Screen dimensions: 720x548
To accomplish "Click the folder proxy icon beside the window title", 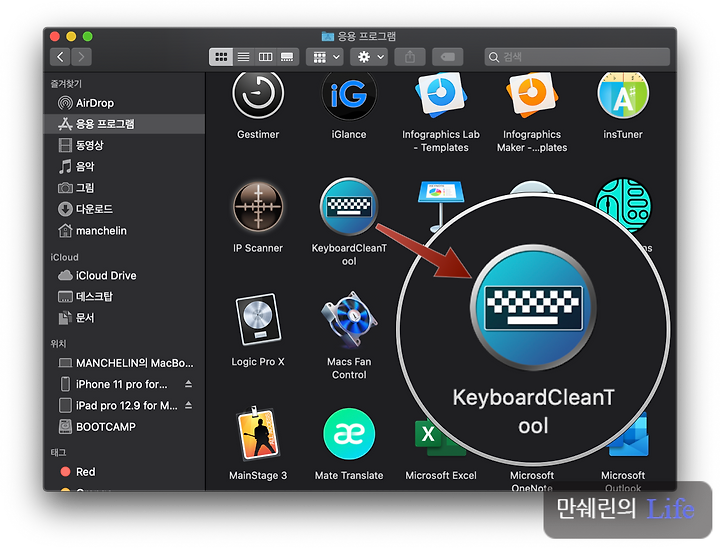I will [x=327, y=36].
